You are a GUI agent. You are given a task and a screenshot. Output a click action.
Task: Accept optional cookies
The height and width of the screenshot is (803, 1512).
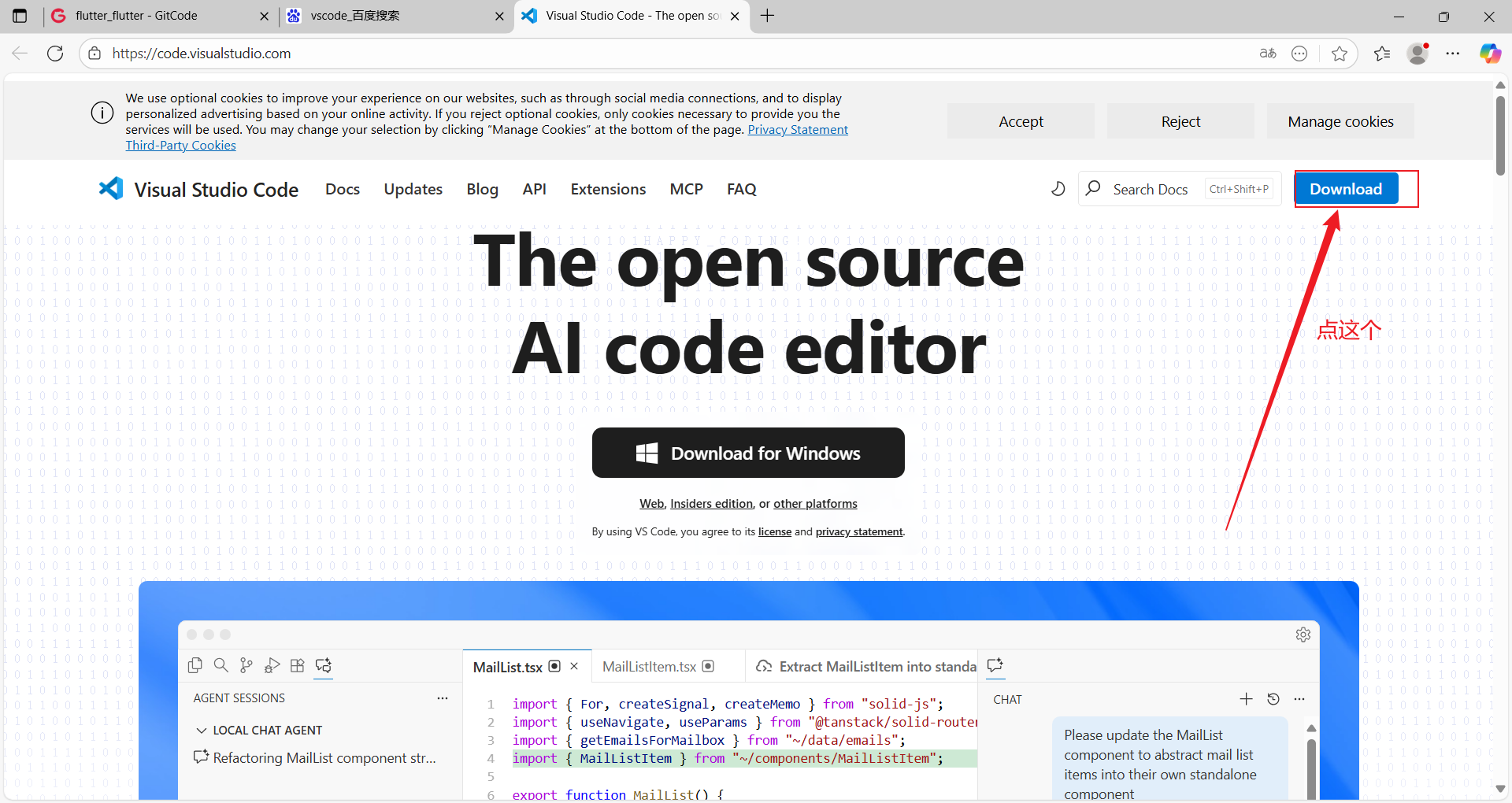pos(1021,121)
